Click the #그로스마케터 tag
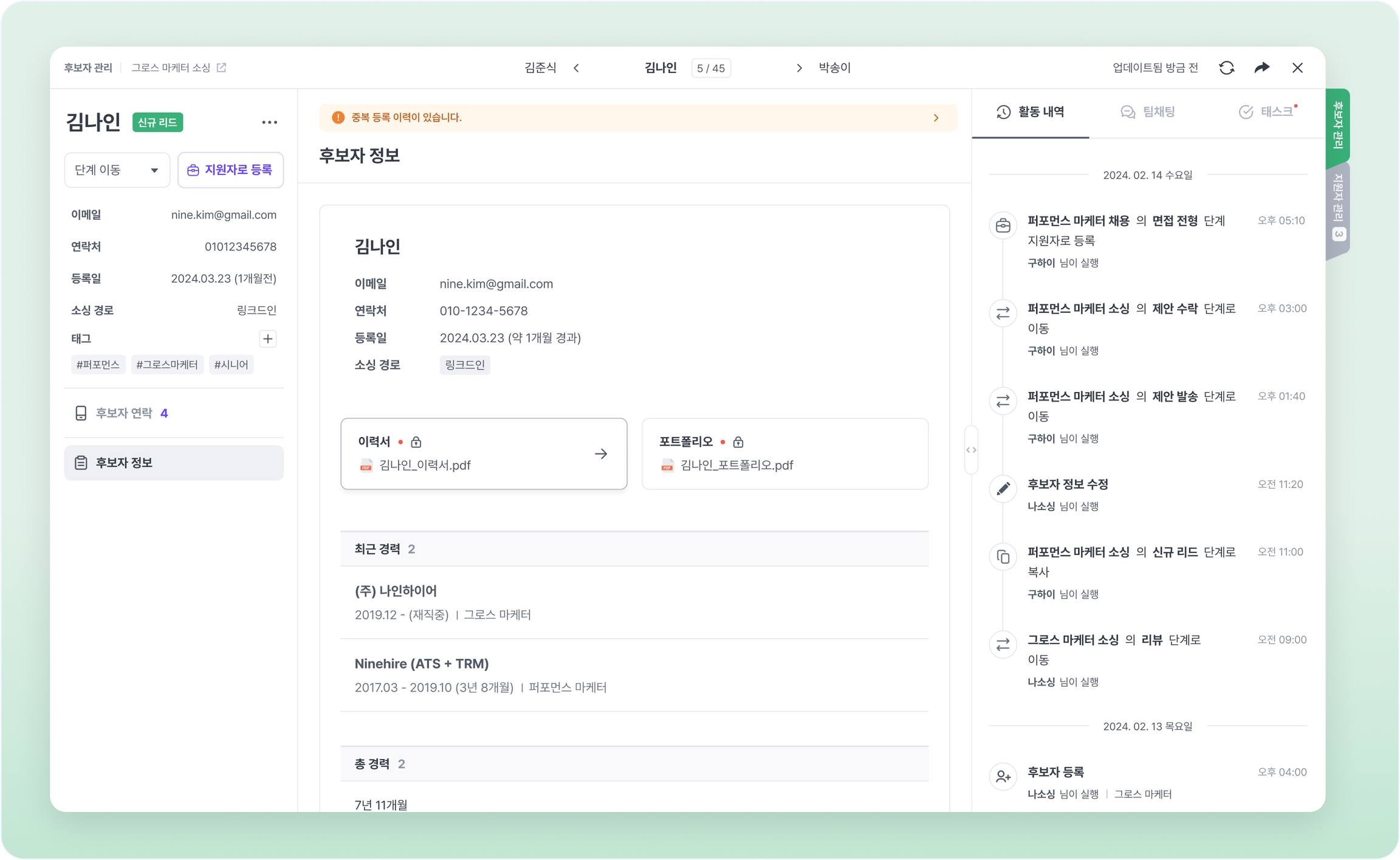The width and height of the screenshot is (1400, 860). (x=166, y=365)
